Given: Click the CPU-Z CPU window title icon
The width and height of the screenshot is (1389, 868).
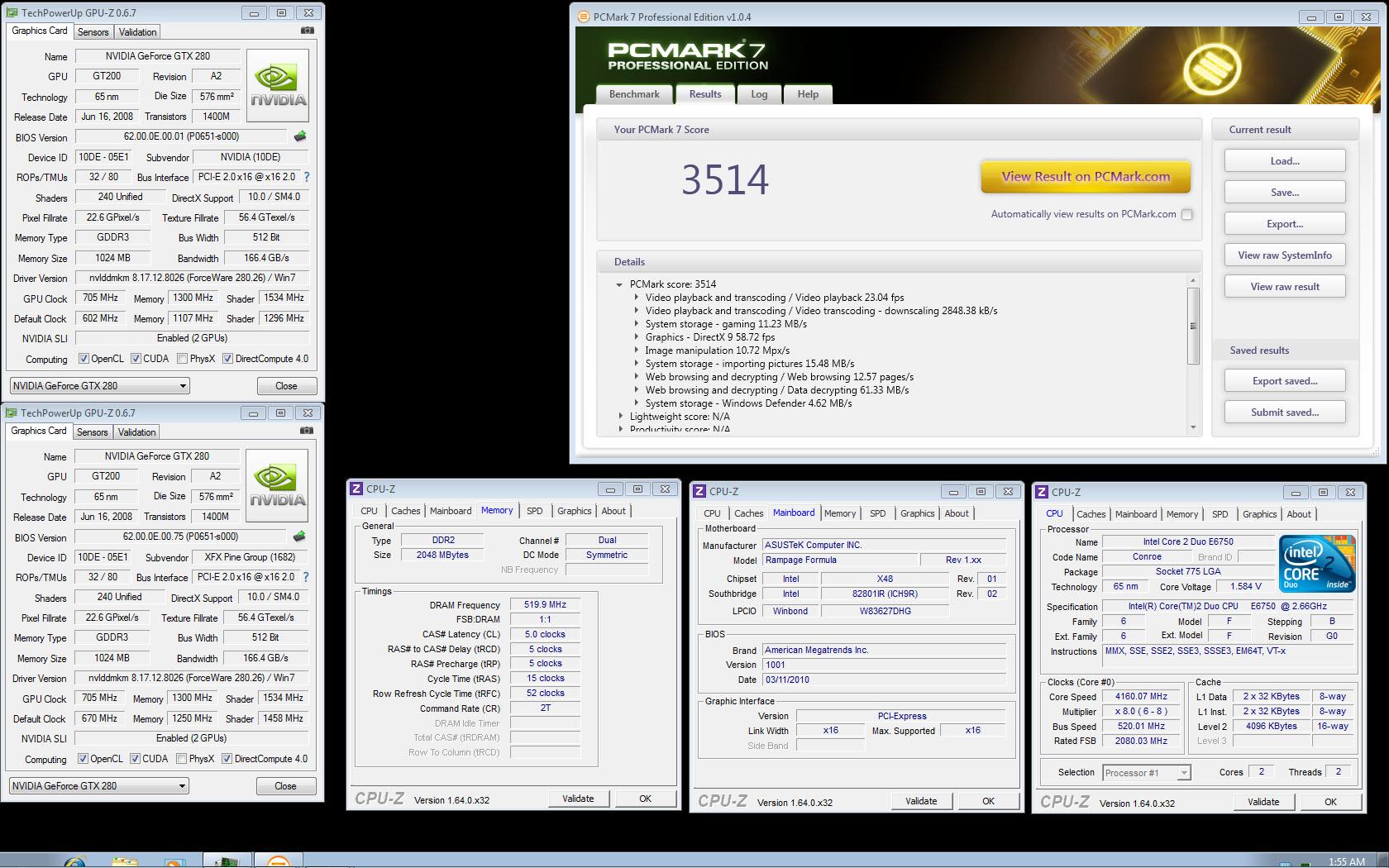Looking at the screenshot, I should pos(1042,492).
